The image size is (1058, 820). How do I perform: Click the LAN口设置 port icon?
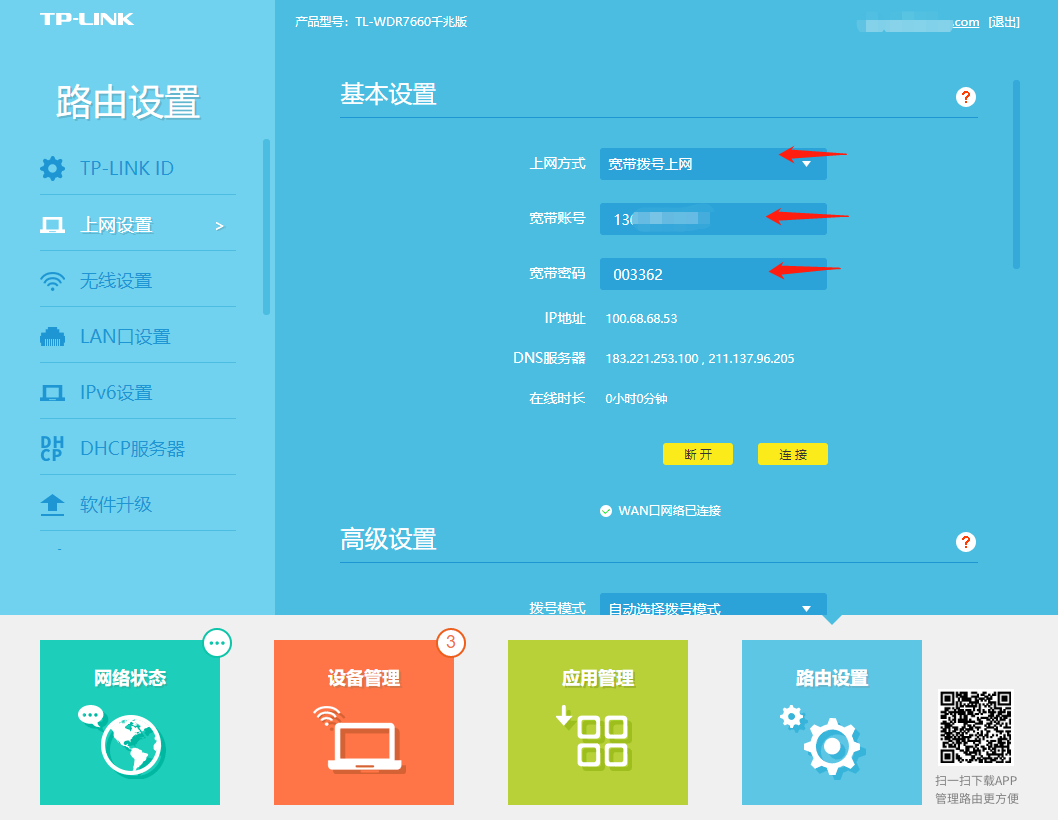53,337
